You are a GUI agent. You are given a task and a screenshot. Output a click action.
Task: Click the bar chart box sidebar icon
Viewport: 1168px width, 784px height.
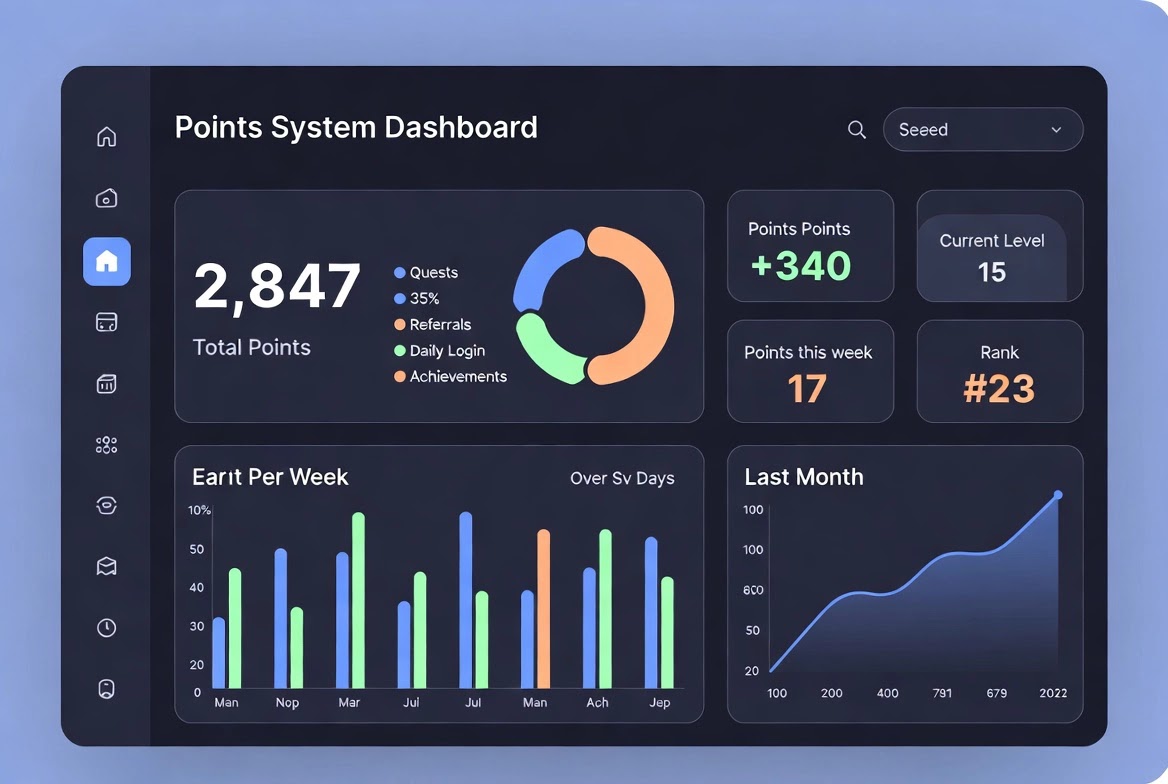107,383
